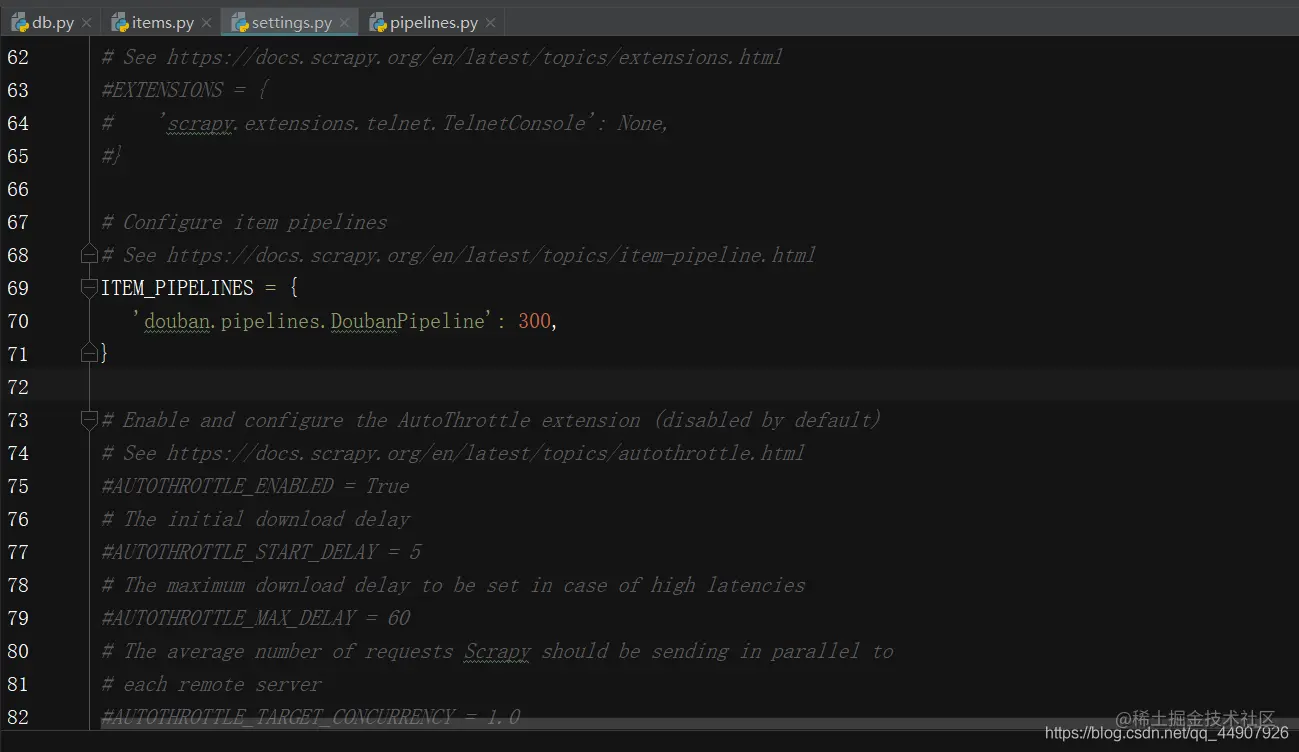Click the '#}' comment on line 65
This screenshot has width=1299, height=752.
coord(111,156)
